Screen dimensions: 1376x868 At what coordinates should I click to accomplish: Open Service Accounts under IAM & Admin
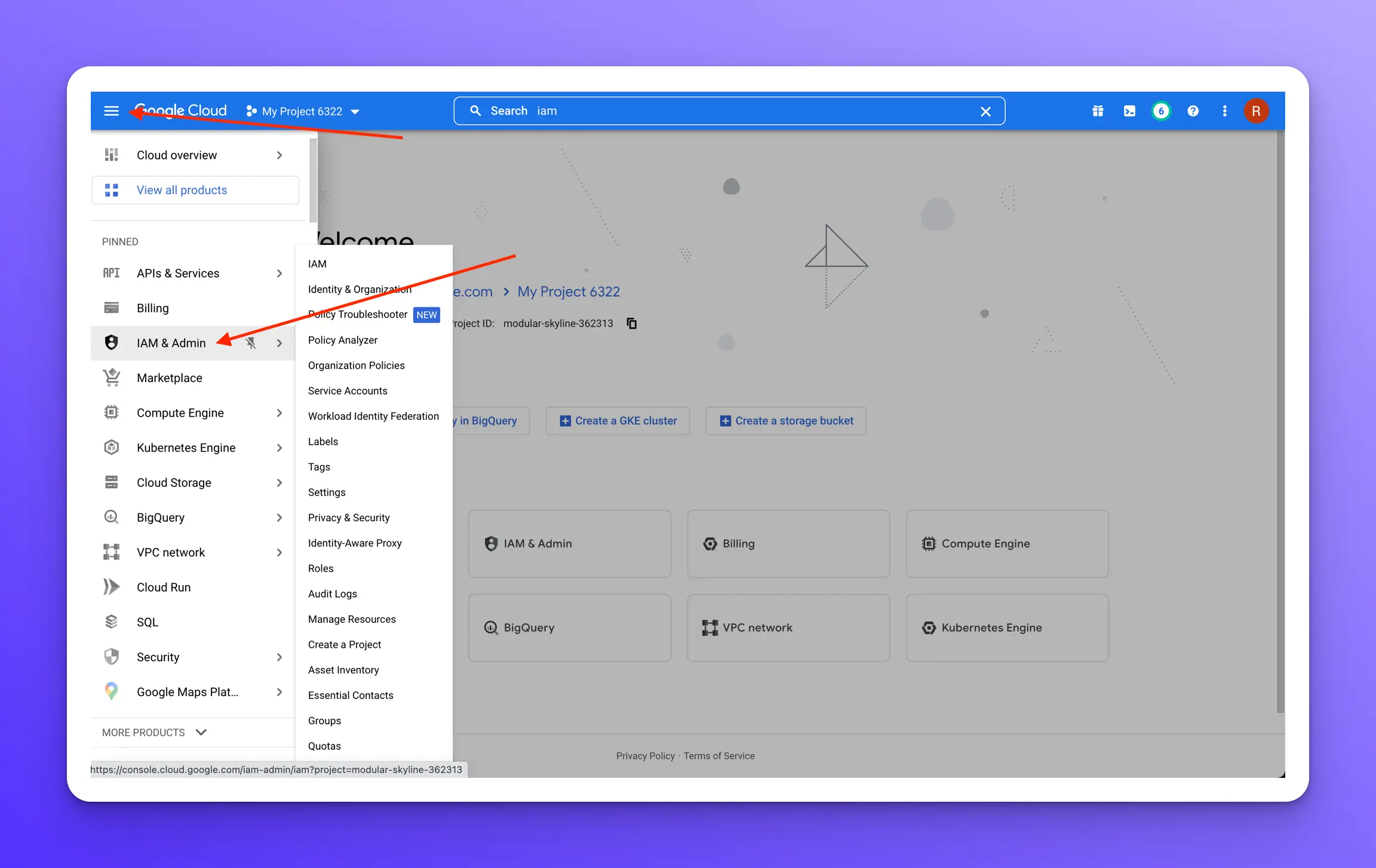pos(348,390)
